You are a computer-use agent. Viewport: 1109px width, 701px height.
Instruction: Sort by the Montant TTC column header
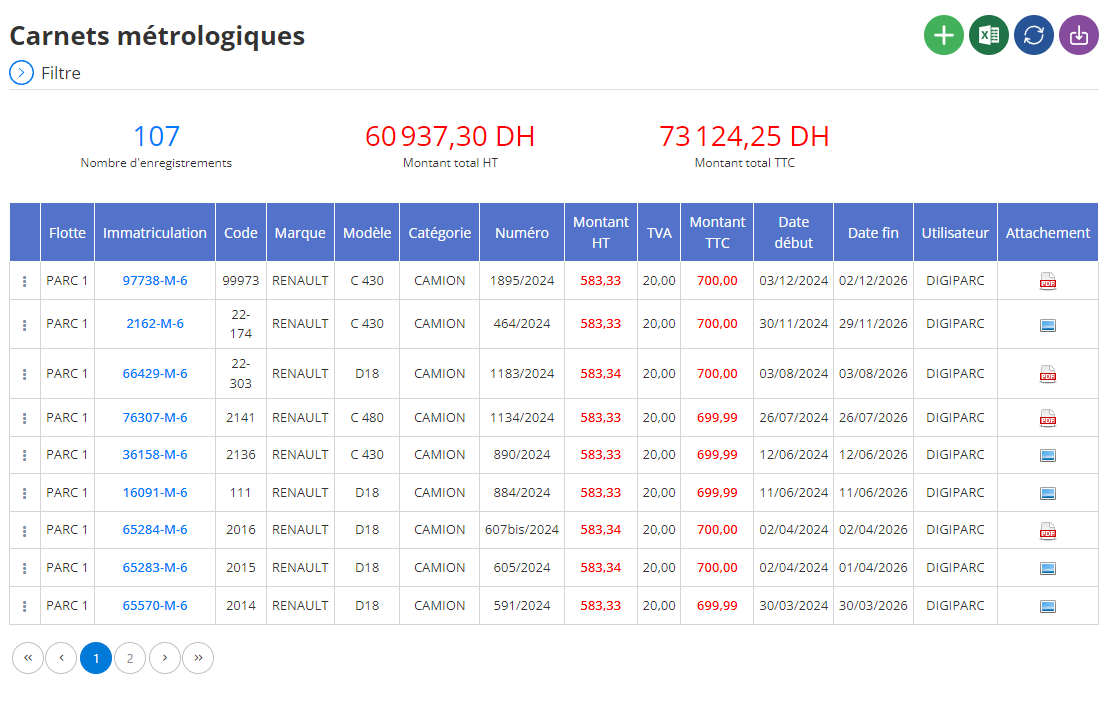click(x=717, y=232)
